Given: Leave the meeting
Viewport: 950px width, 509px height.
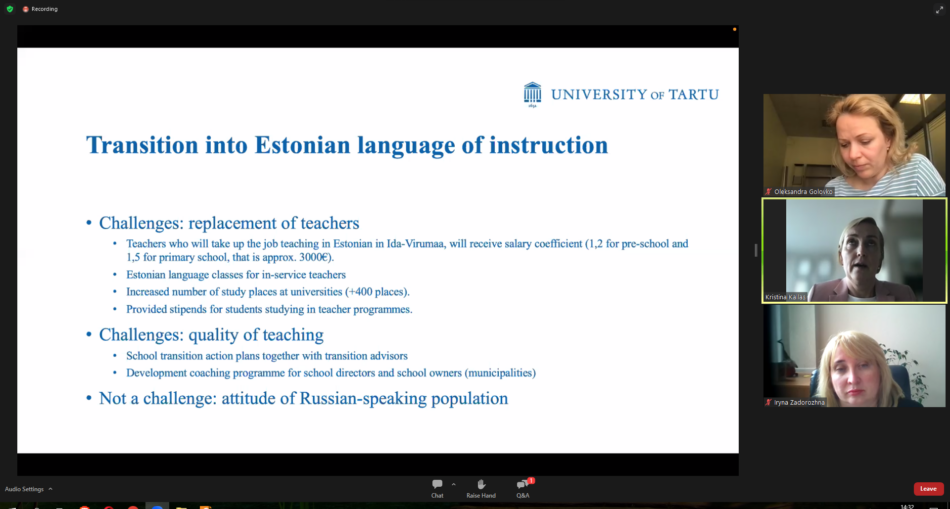Looking at the screenshot, I should coord(928,489).
